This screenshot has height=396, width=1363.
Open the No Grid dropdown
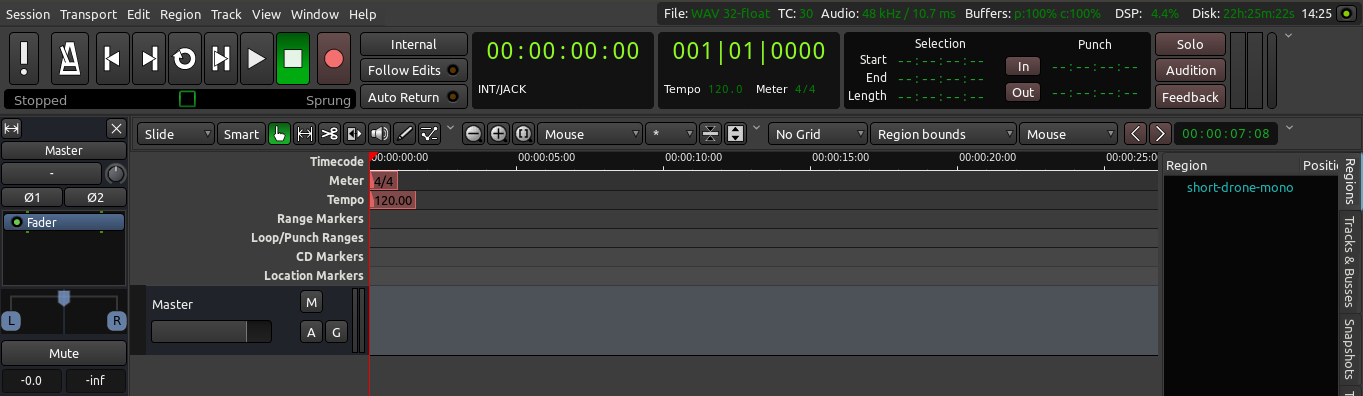coord(818,134)
